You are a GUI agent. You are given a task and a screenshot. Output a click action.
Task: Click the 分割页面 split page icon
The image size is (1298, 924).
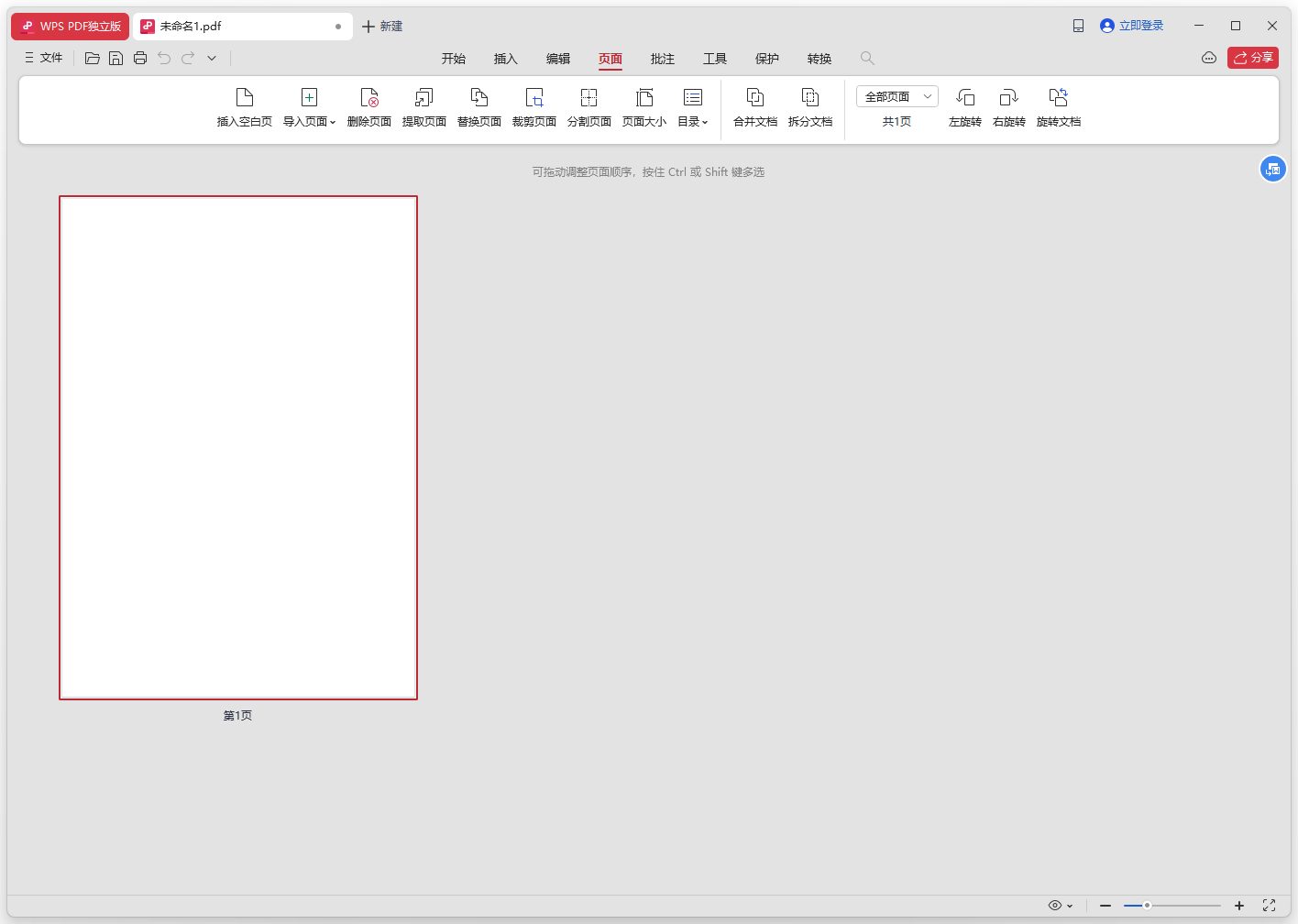[589, 105]
